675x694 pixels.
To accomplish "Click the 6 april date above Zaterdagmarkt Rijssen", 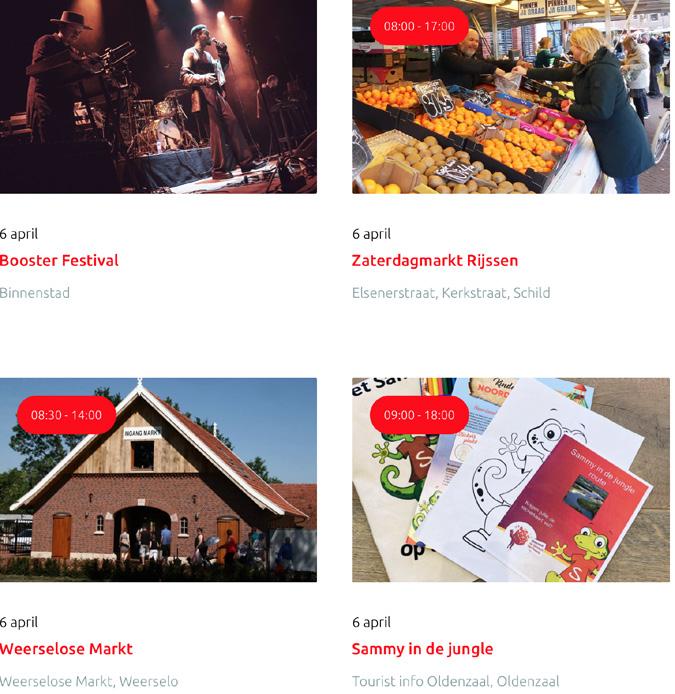I will [371, 234].
